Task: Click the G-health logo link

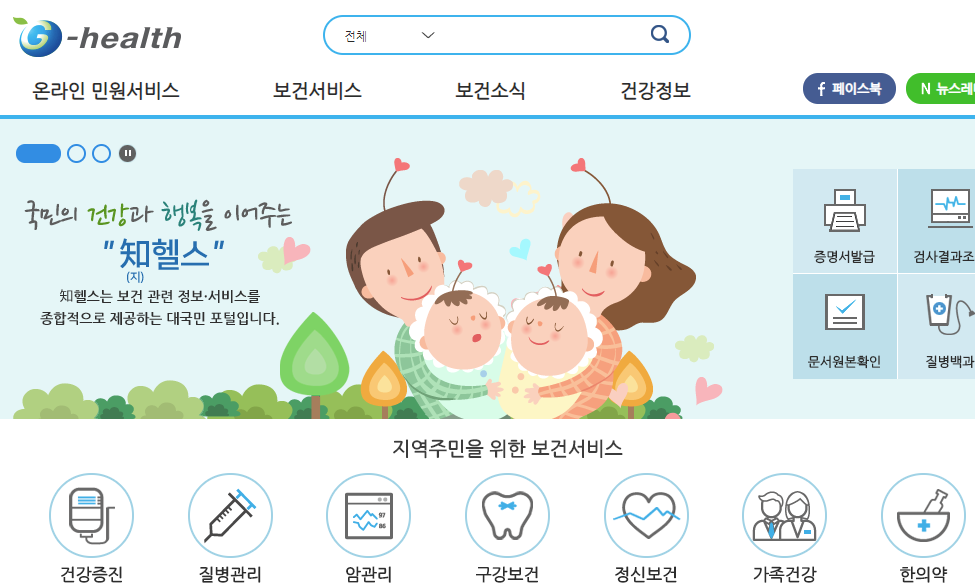Action: 97,37
